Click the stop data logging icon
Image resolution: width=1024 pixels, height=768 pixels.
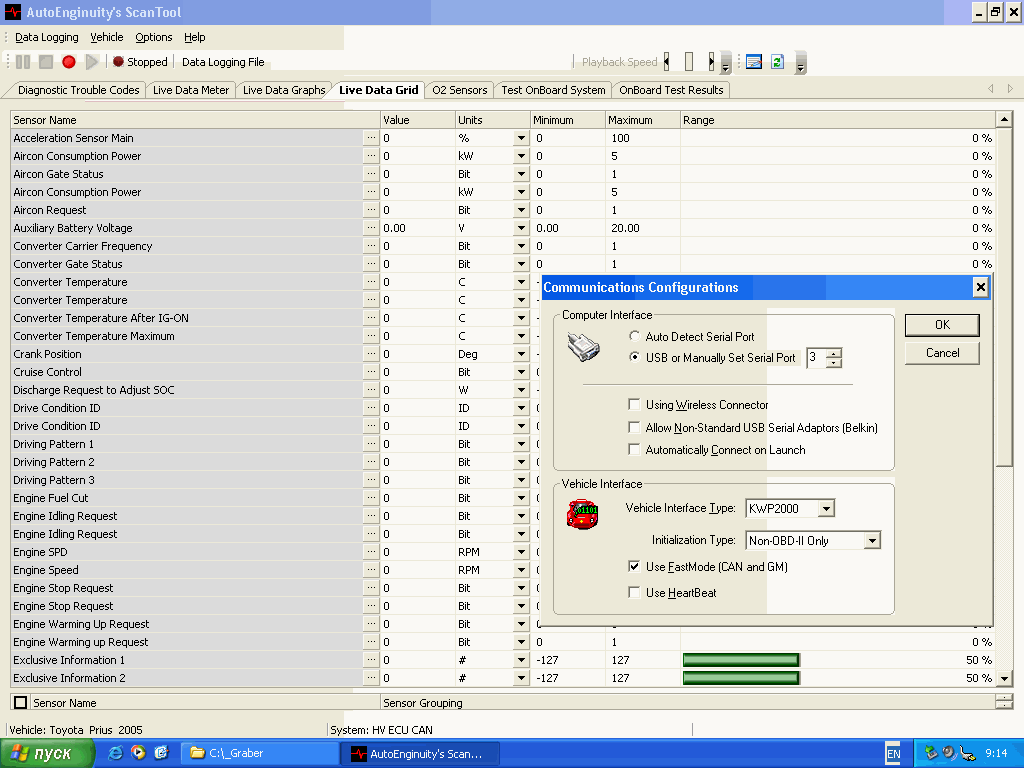(x=46, y=62)
